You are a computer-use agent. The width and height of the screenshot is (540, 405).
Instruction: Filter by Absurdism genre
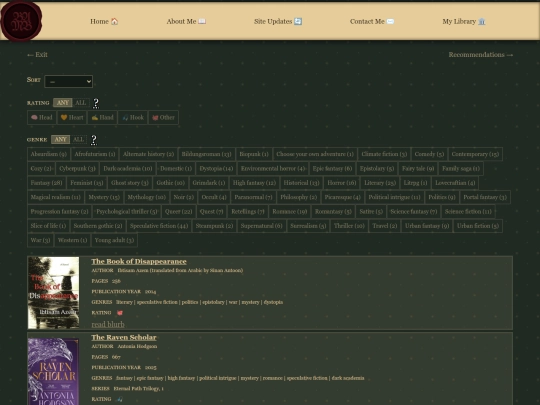coord(49,154)
